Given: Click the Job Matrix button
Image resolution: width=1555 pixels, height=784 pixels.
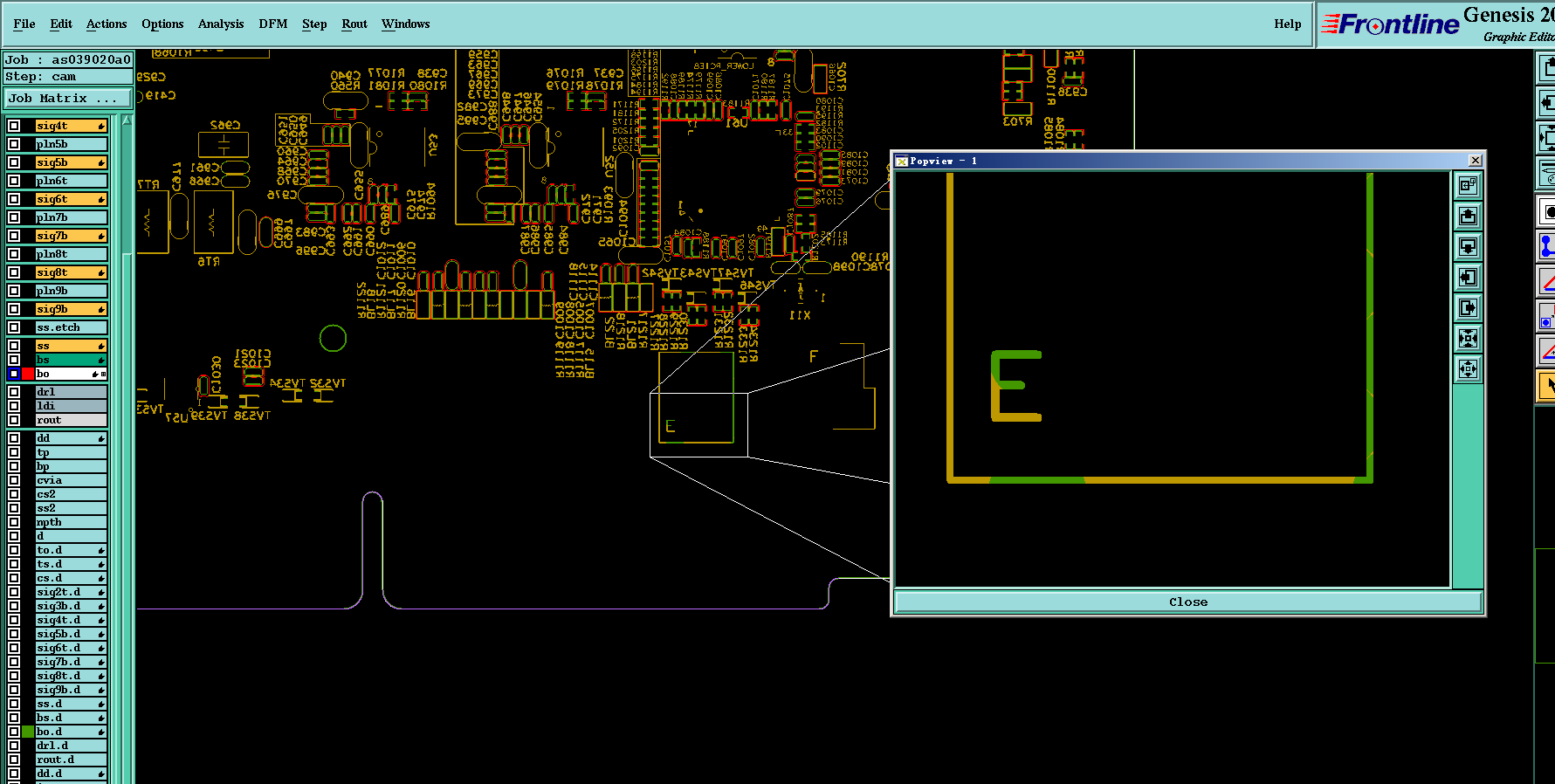Looking at the screenshot, I should (x=67, y=98).
